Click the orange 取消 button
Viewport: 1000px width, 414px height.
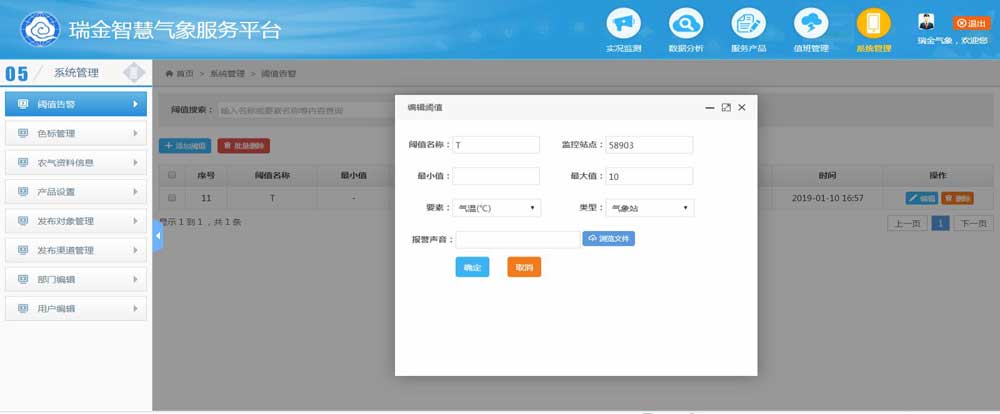(524, 268)
